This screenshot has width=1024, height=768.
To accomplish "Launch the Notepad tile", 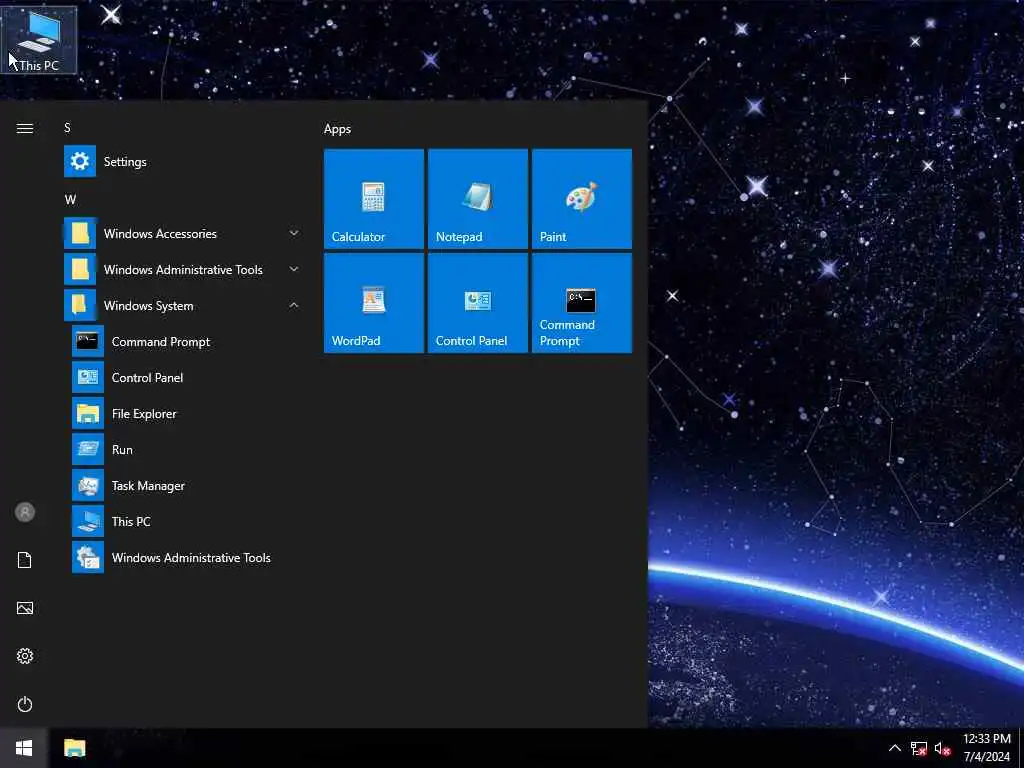I will 477,199.
